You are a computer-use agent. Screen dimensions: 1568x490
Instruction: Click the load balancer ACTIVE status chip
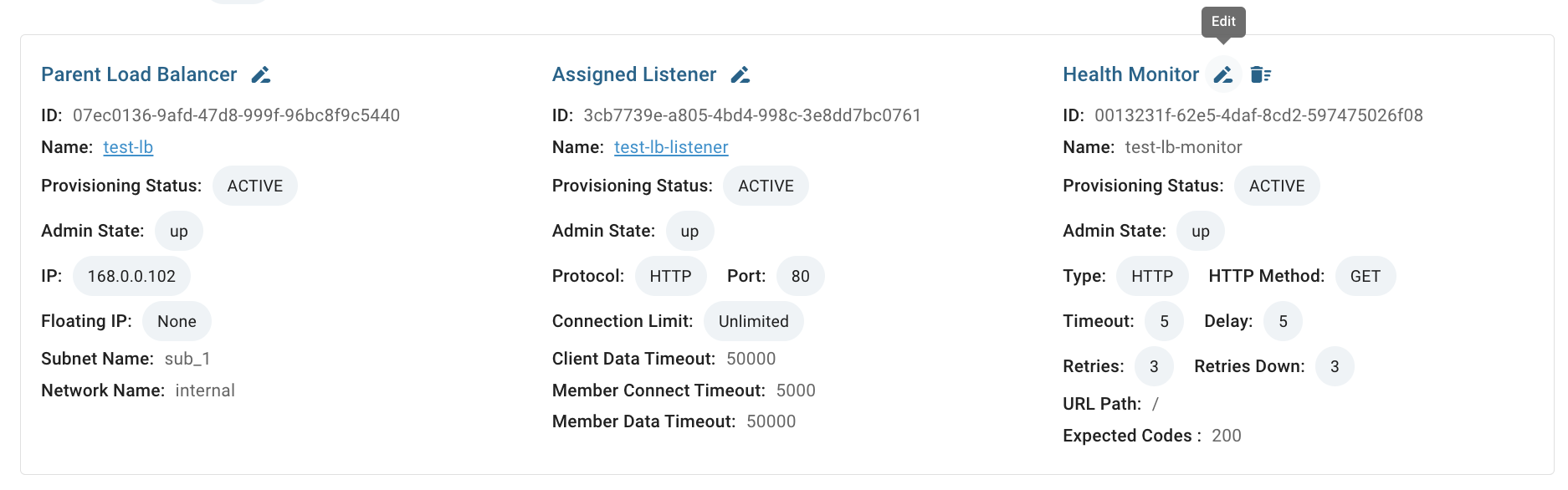pyautogui.click(x=254, y=186)
